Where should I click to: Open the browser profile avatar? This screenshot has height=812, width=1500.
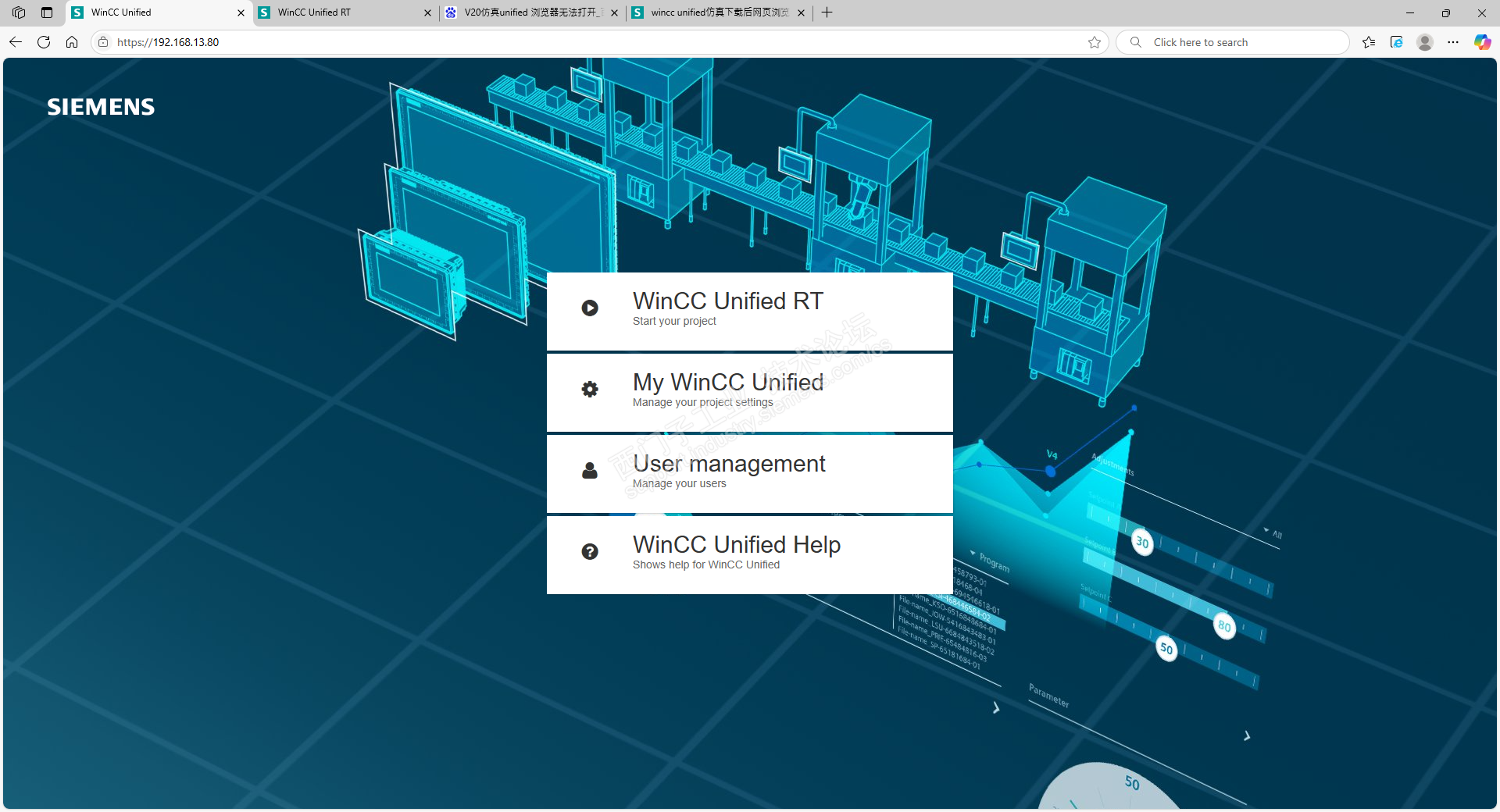click(1425, 42)
